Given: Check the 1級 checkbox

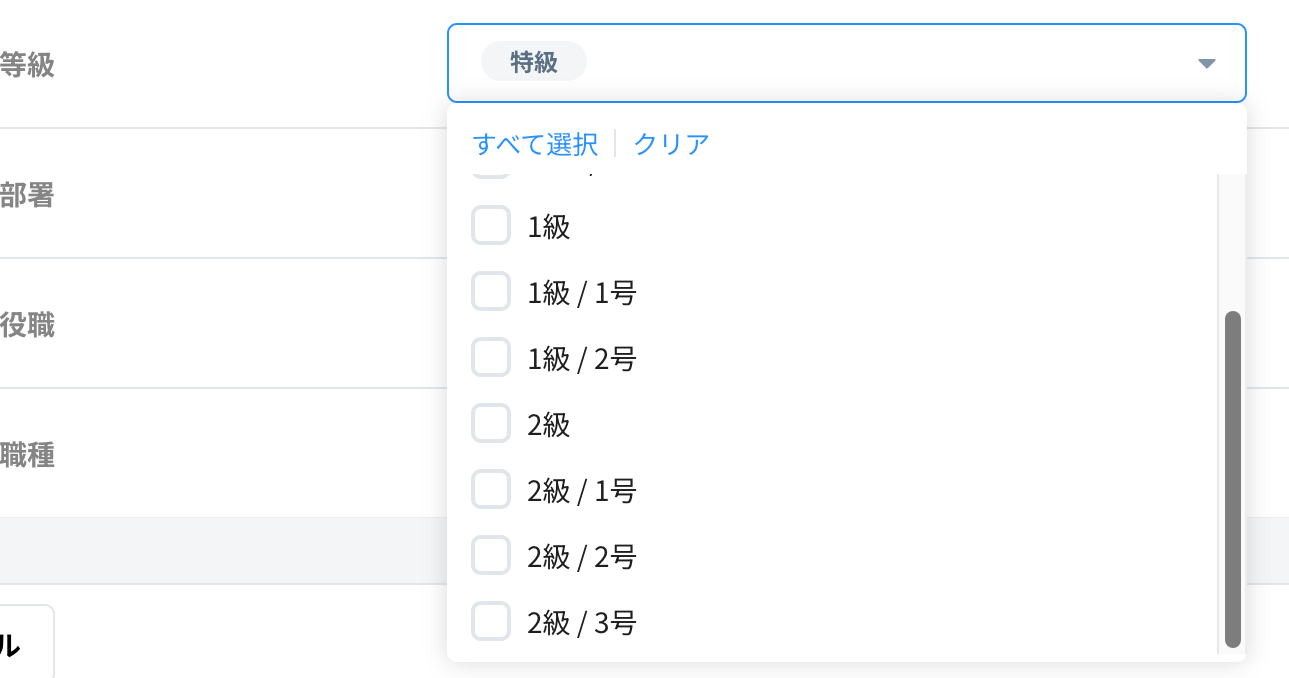Looking at the screenshot, I should click(491, 226).
